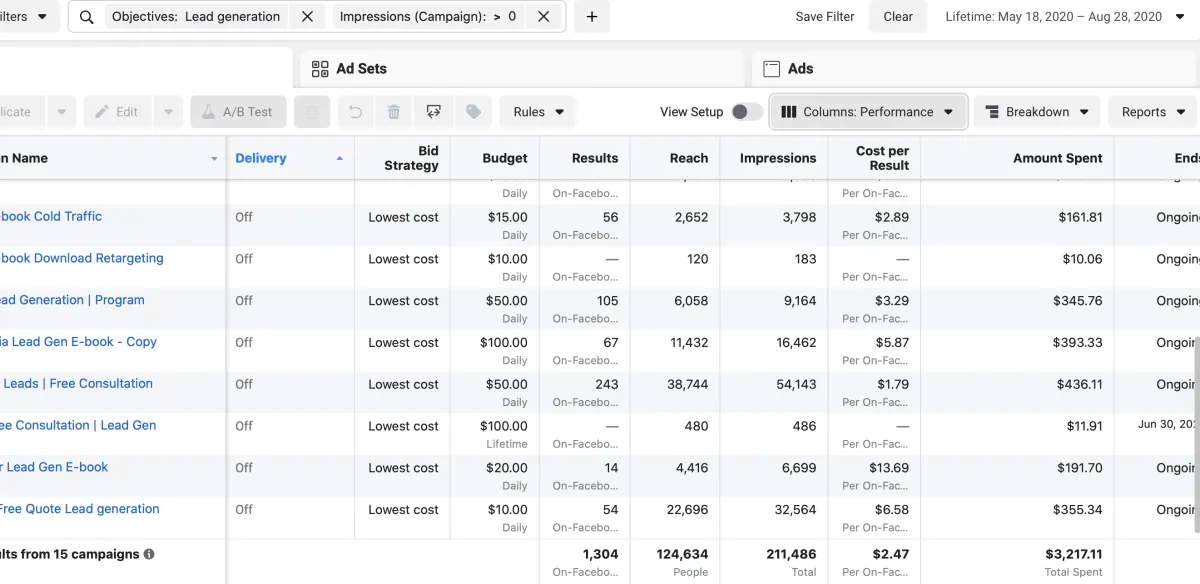Click the A/B Test button
This screenshot has height=584, width=1200.
(238, 112)
